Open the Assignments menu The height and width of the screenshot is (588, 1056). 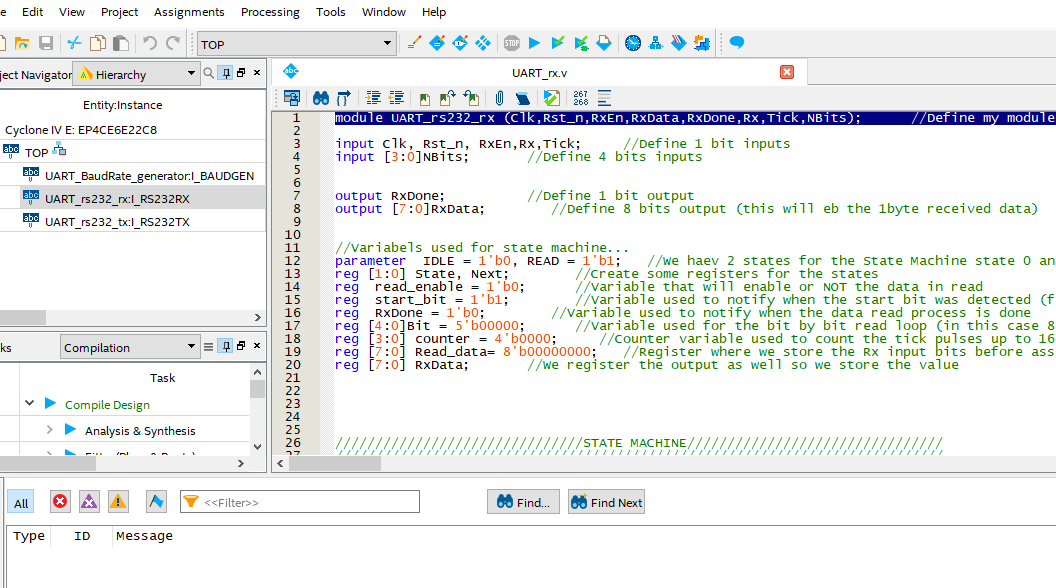(189, 12)
